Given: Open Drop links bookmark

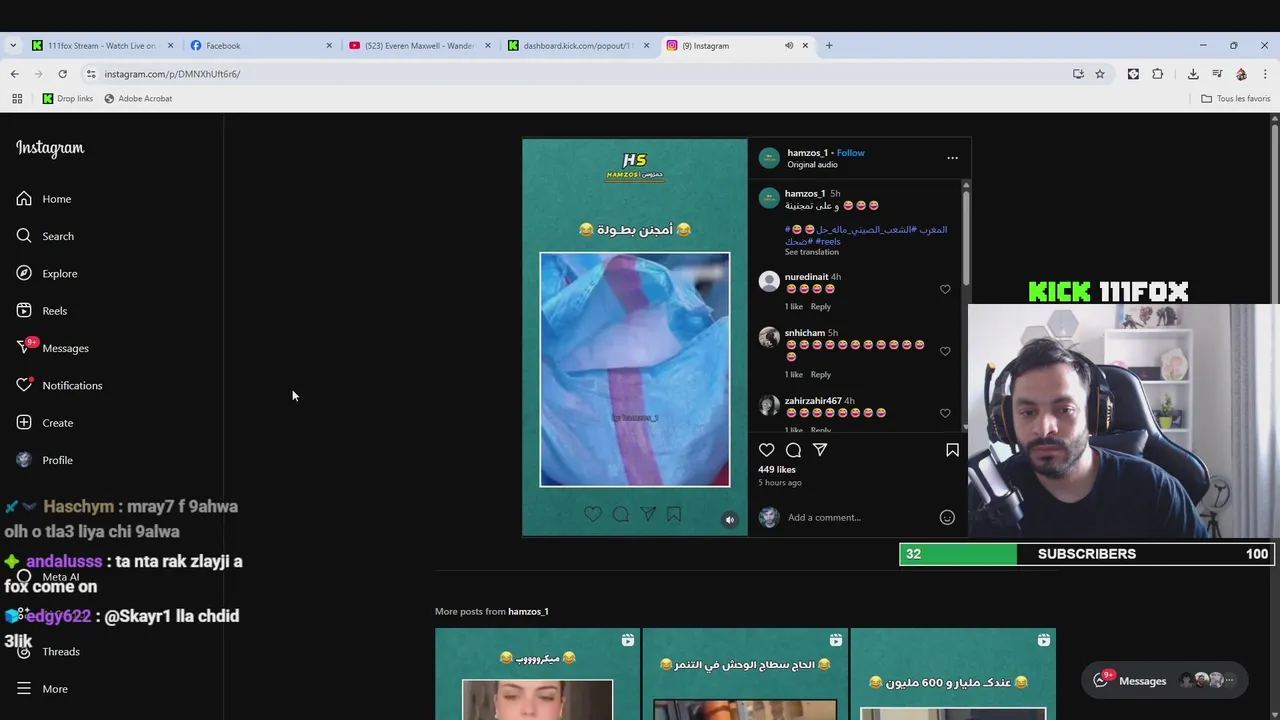Looking at the screenshot, I should point(67,98).
